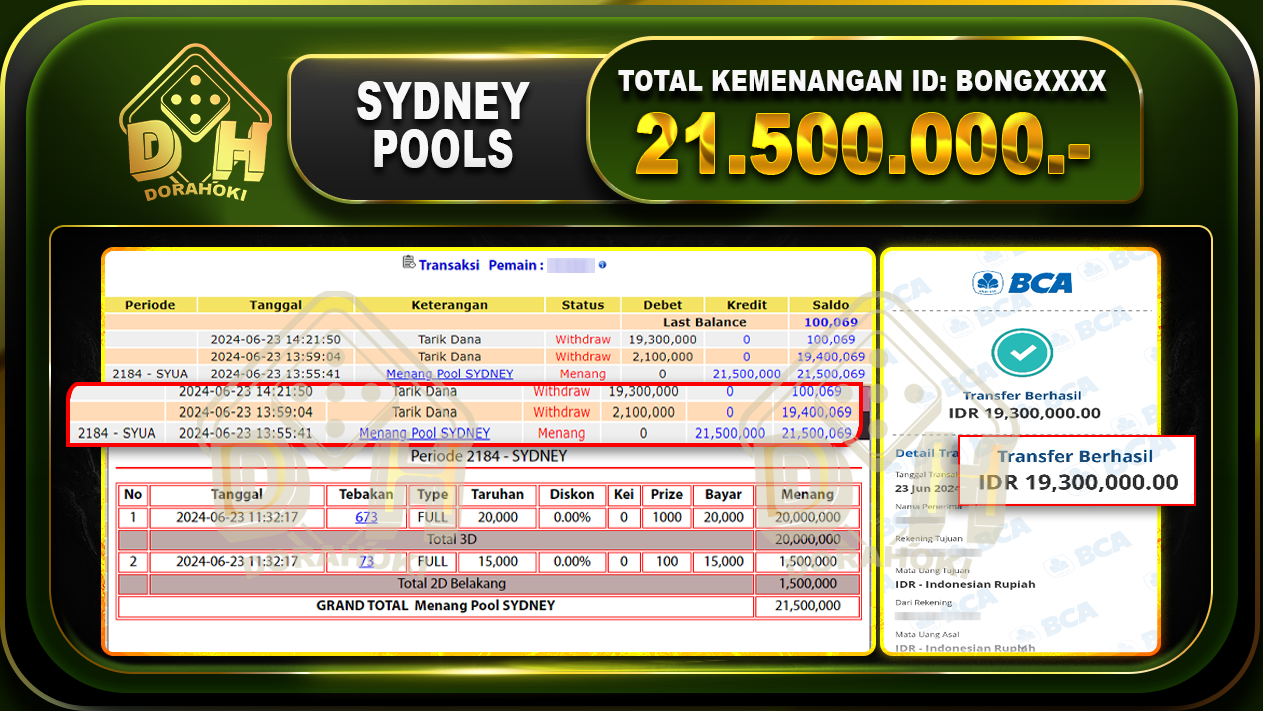Screen dimensions: 1263x711
Task: Select the Status column header
Action: pyautogui.click(x=583, y=305)
